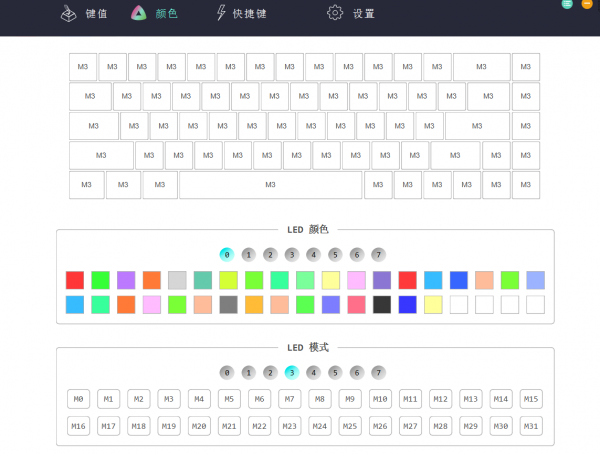Open the 键值 key mapping icon

coord(68,14)
